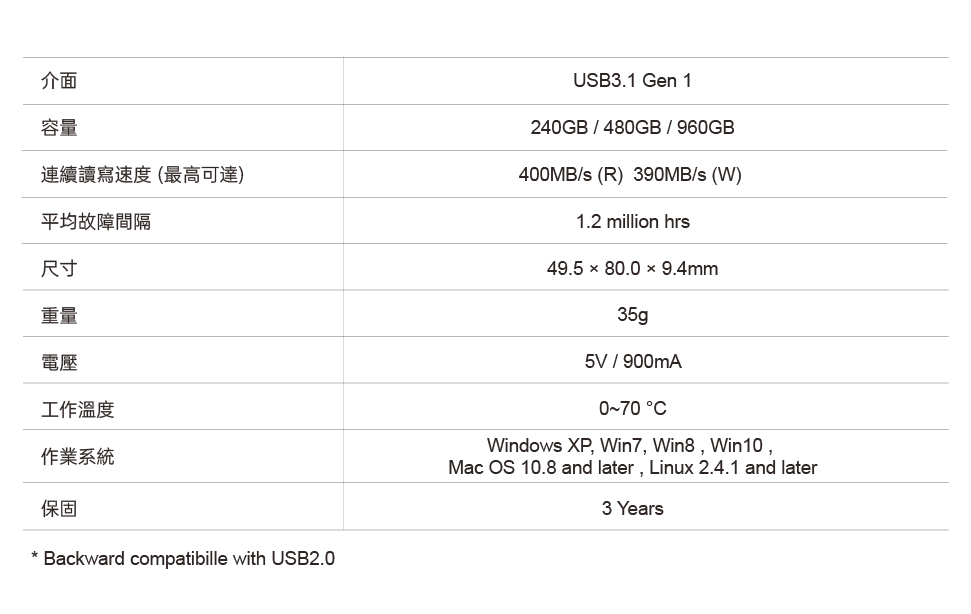
Task: Click the 介面 row label
Action: [59, 81]
